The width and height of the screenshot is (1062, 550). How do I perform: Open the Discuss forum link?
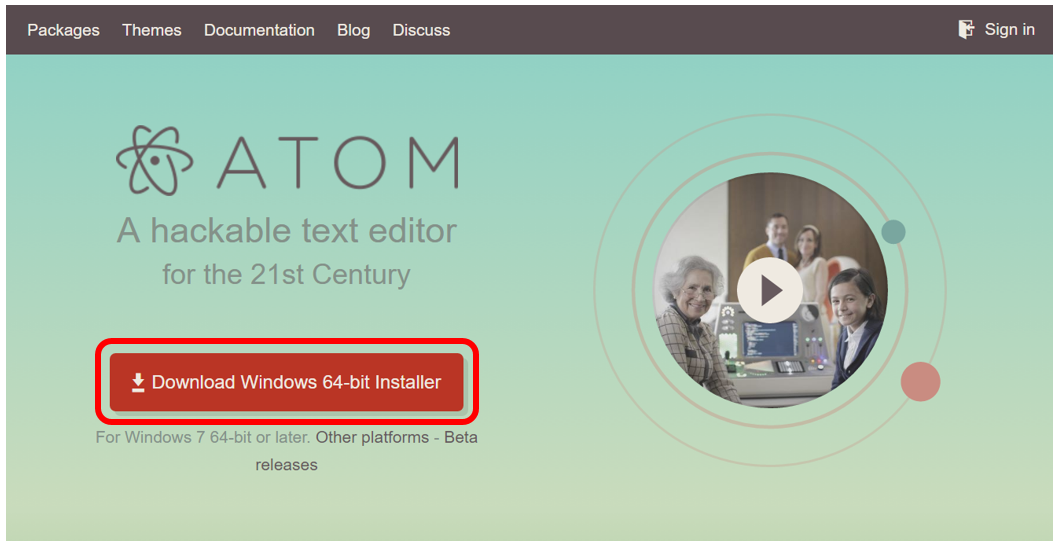click(x=421, y=30)
